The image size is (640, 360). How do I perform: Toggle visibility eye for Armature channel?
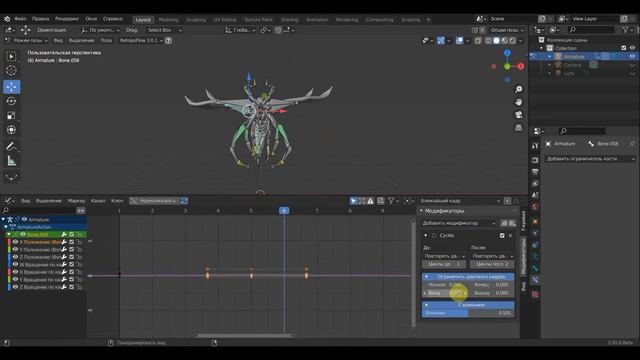click(24, 219)
